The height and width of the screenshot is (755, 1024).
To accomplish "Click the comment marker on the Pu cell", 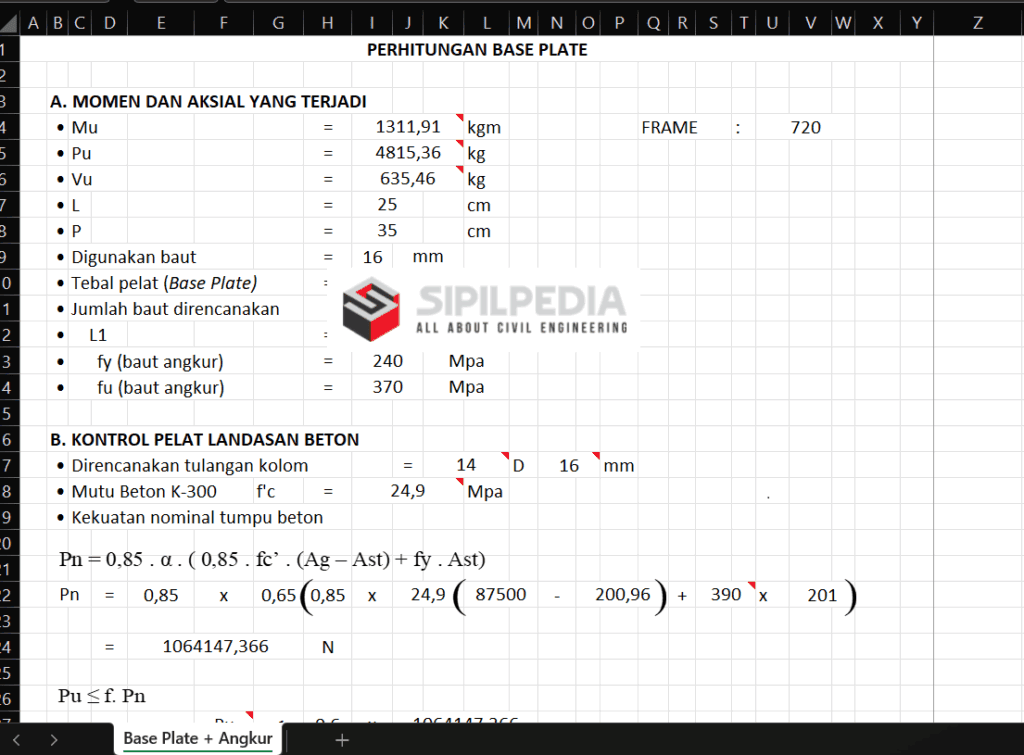I will point(461,145).
